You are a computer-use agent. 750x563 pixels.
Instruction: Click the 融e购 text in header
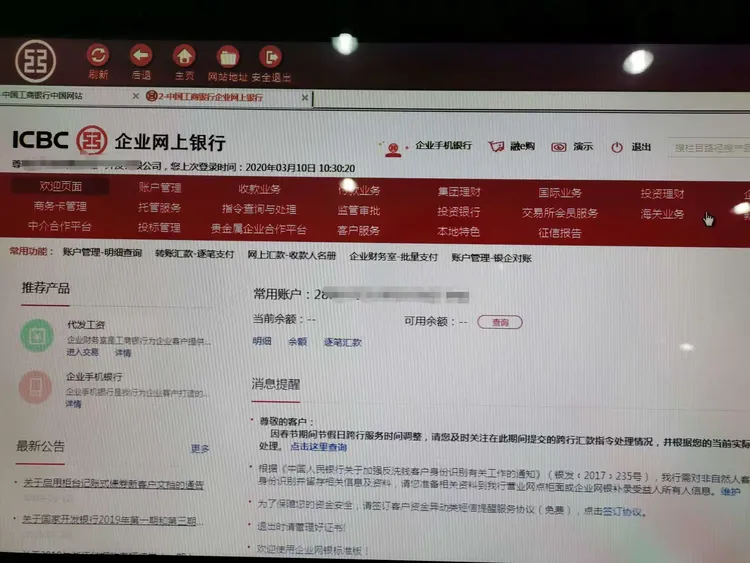pos(522,146)
